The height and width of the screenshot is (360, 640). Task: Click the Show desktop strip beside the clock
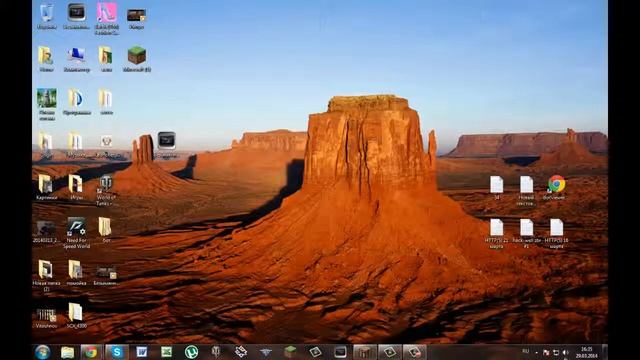[605, 352]
